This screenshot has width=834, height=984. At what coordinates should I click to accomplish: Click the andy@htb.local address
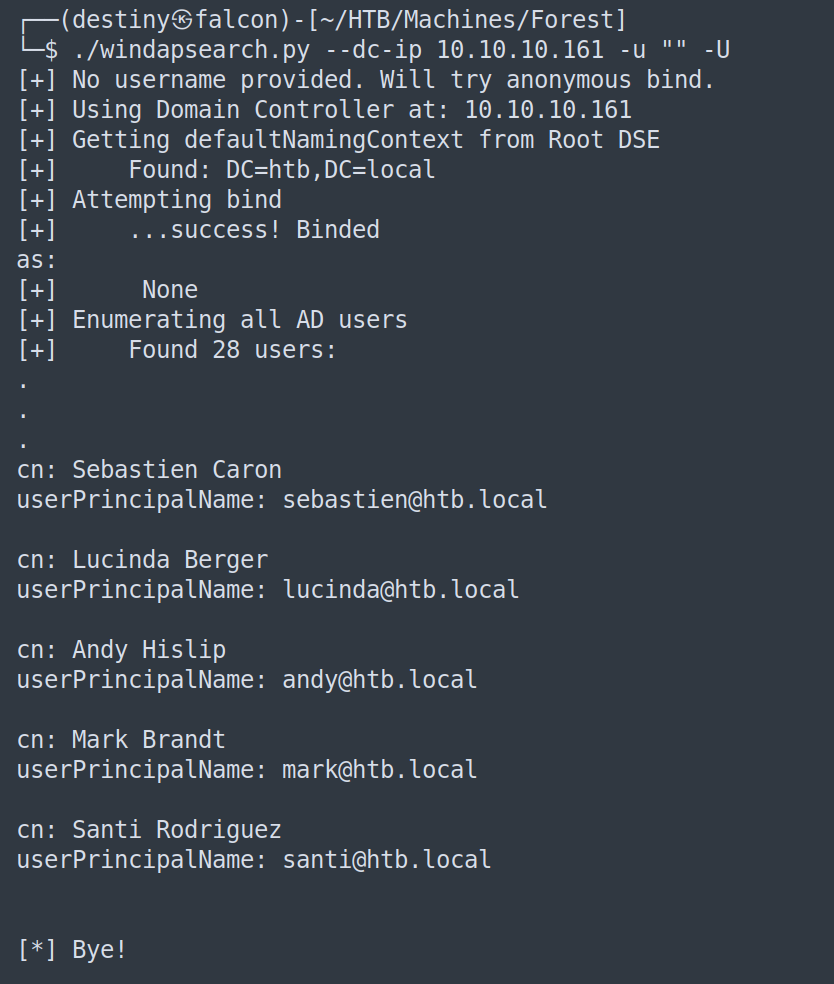tap(380, 680)
